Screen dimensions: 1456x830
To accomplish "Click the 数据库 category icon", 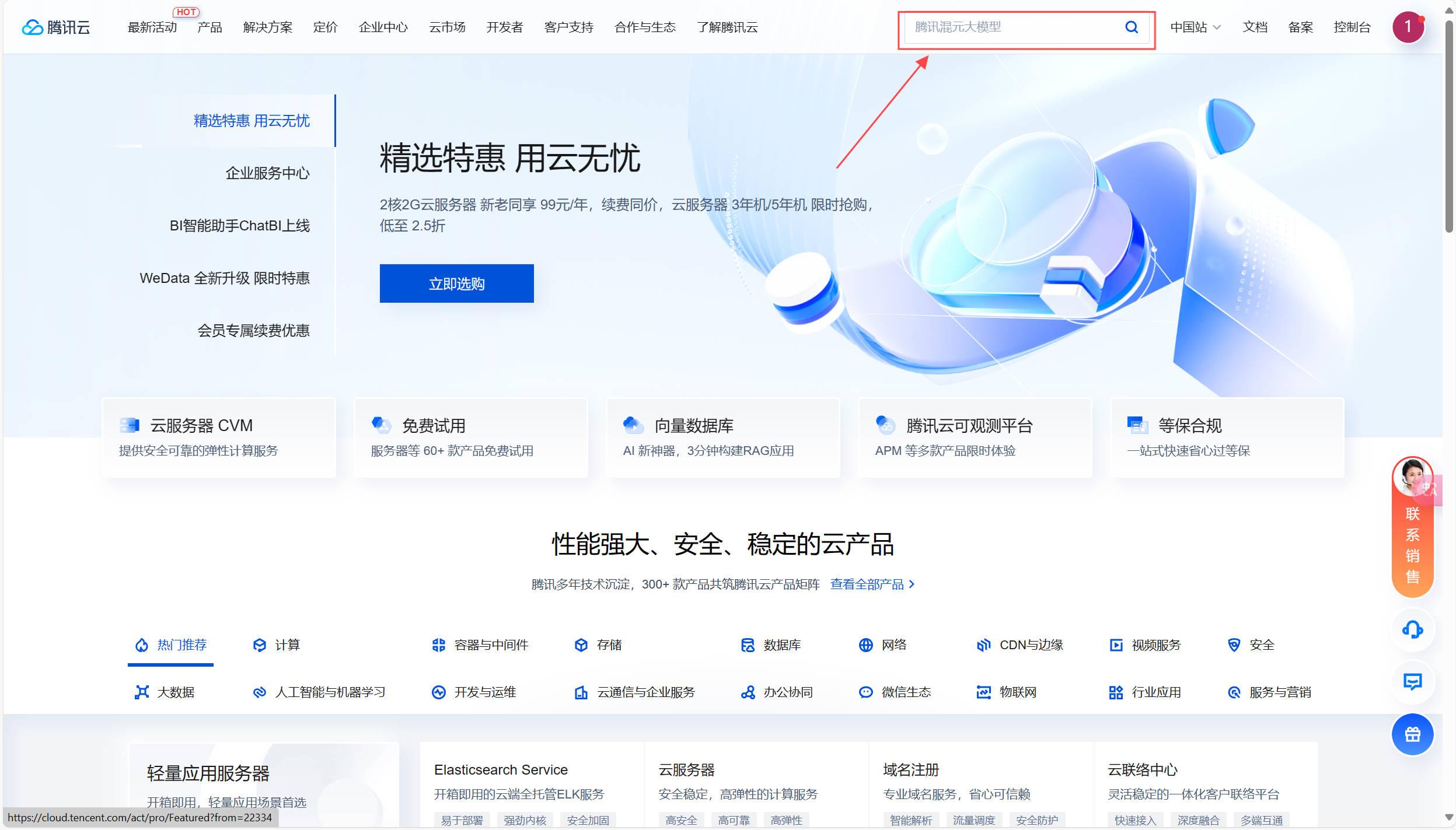I will coord(748,645).
